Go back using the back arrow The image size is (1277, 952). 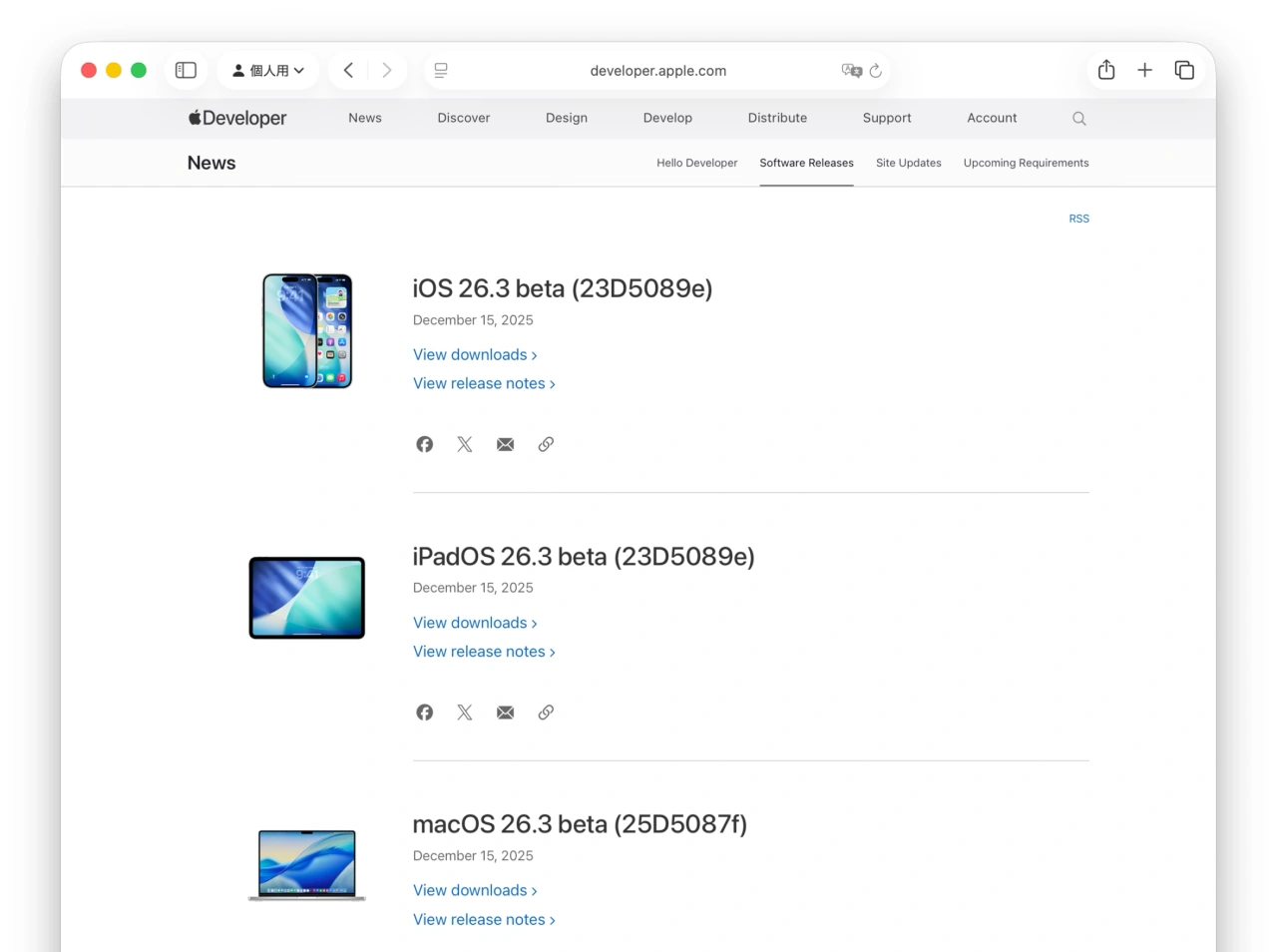[348, 70]
